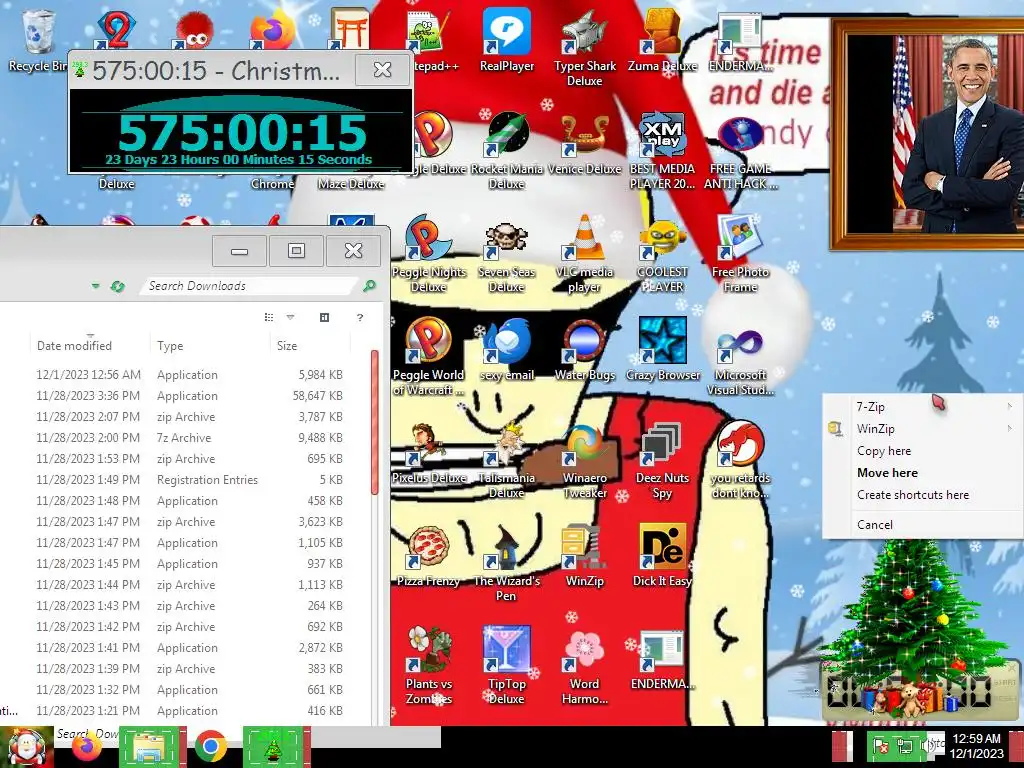Launch Talismania Deluxe shortcut
The width and height of the screenshot is (1024, 768).
point(507,459)
